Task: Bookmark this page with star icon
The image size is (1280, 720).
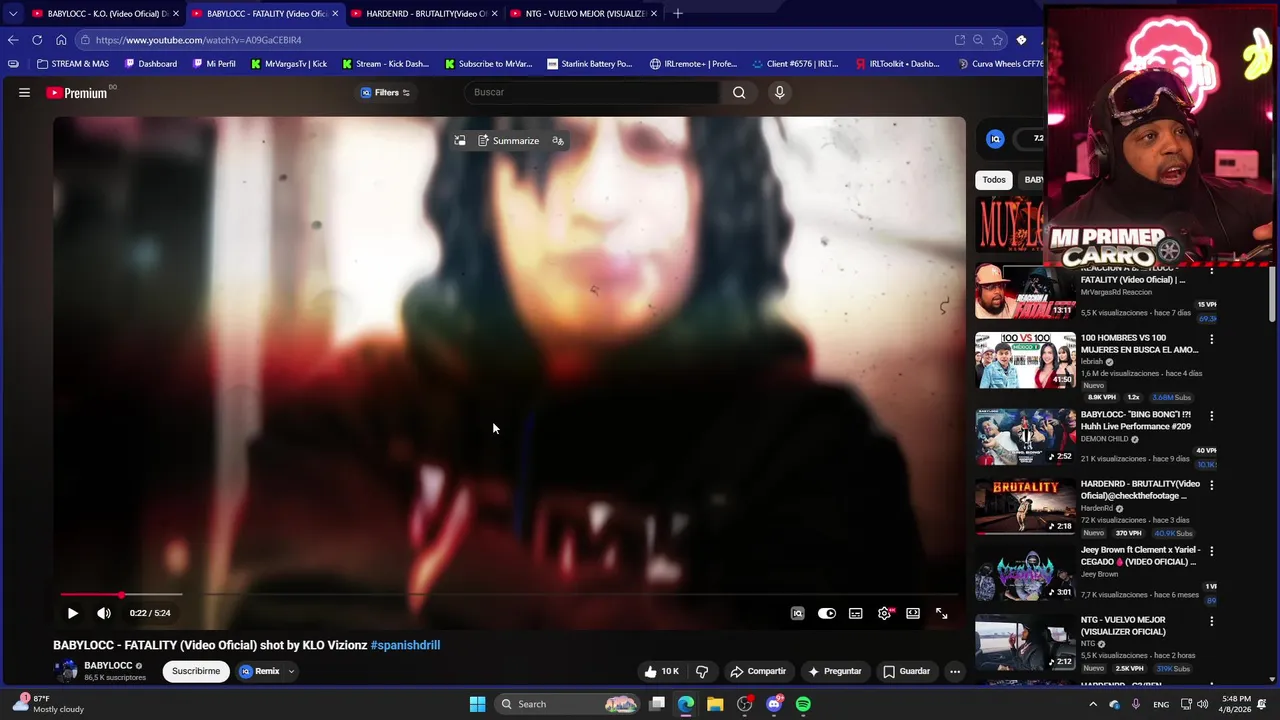Action: [997, 40]
